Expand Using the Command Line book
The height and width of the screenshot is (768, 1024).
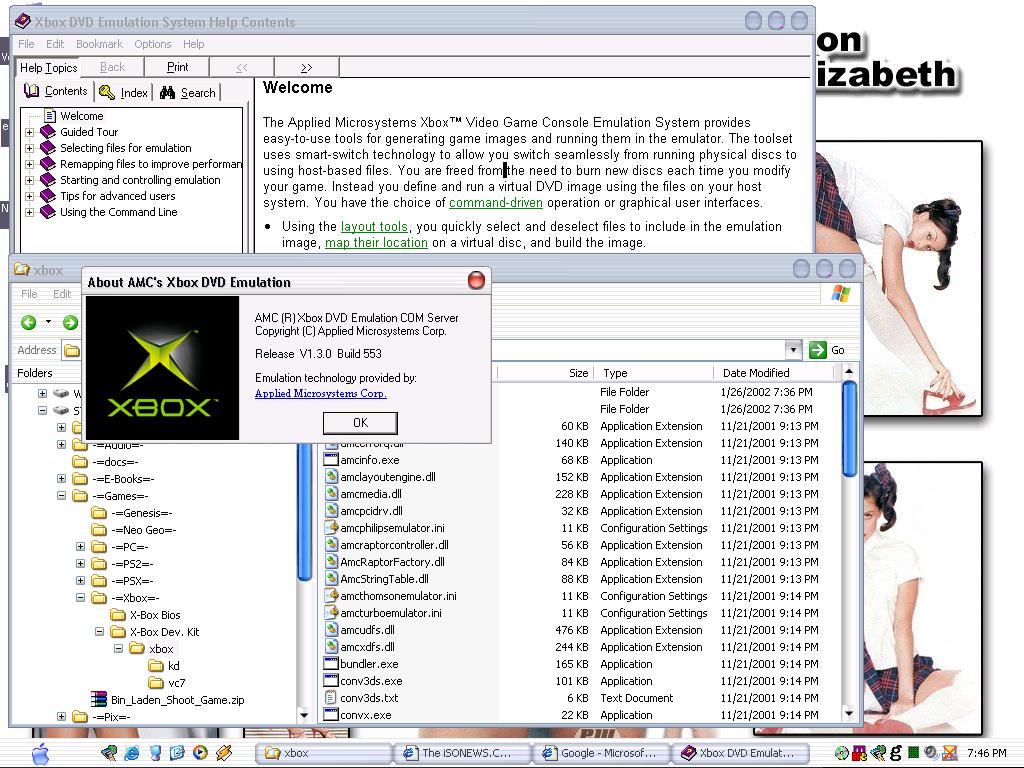pos(29,212)
